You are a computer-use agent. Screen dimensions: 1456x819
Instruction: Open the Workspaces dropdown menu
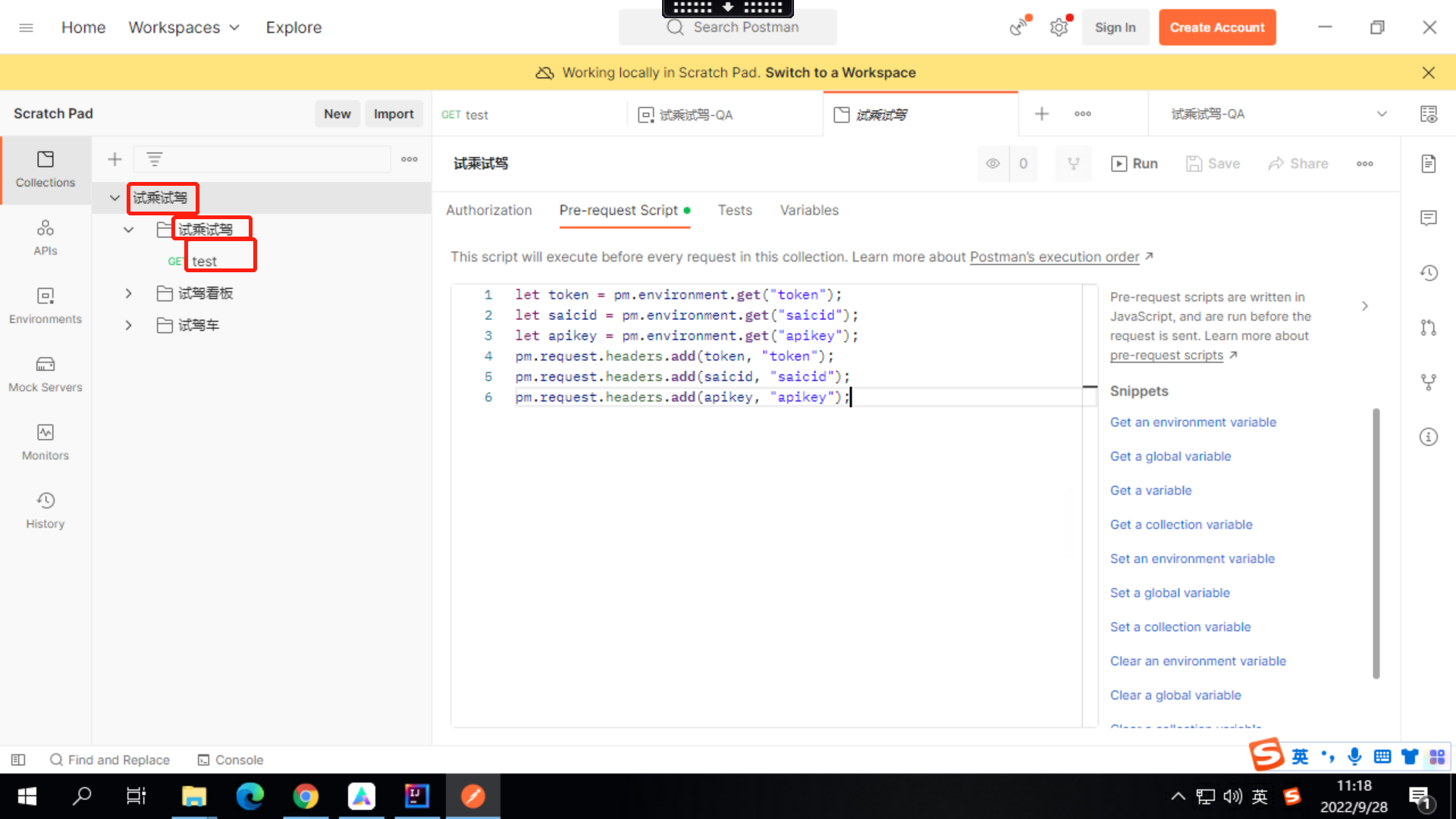click(184, 28)
